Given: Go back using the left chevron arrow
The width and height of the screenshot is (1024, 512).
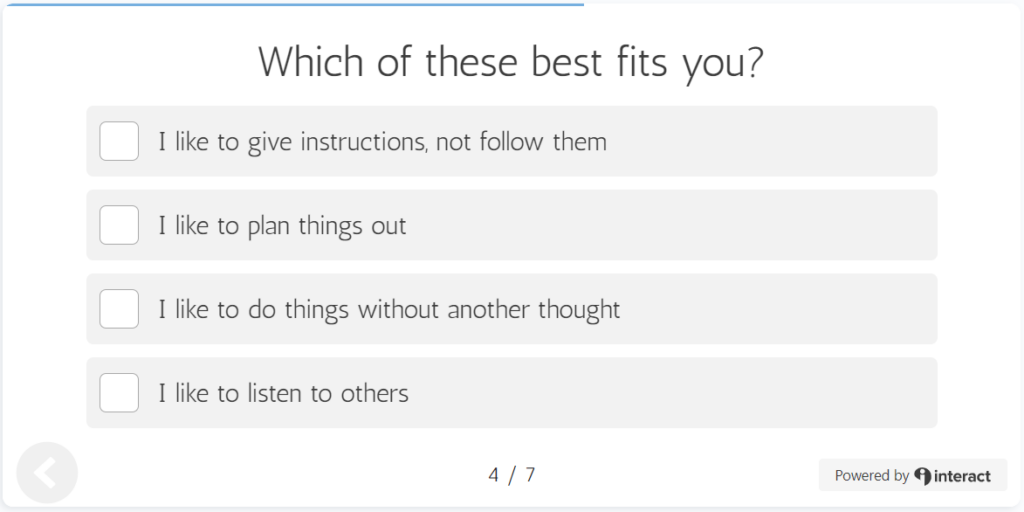Looking at the screenshot, I should 47,473.
